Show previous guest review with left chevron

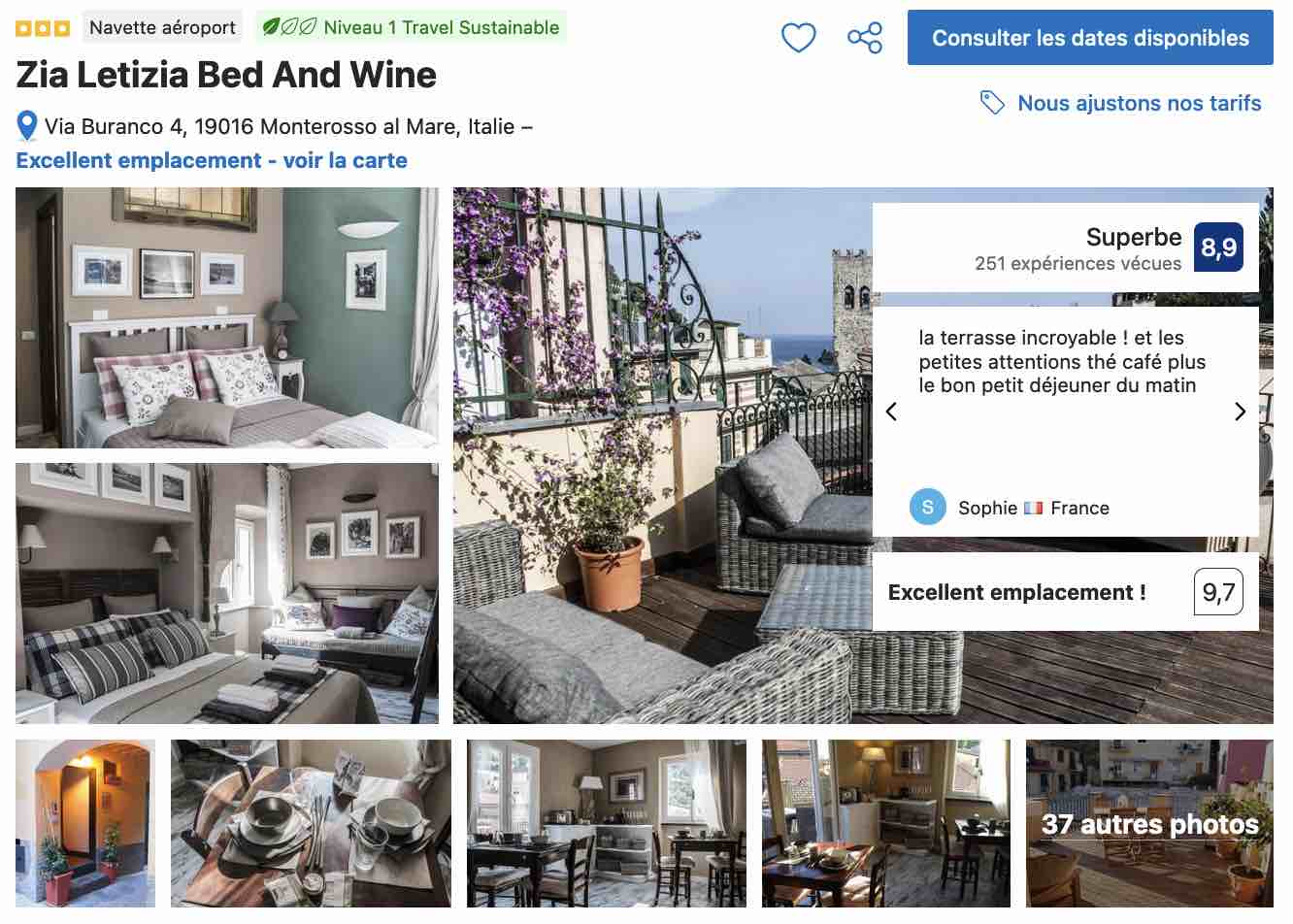pyautogui.click(x=891, y=412)
